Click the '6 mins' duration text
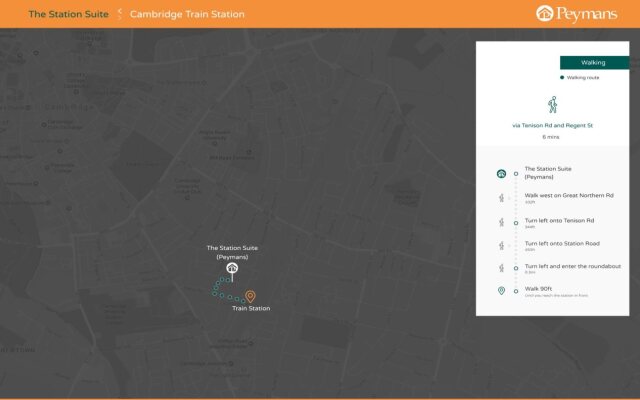 [551, 137]
